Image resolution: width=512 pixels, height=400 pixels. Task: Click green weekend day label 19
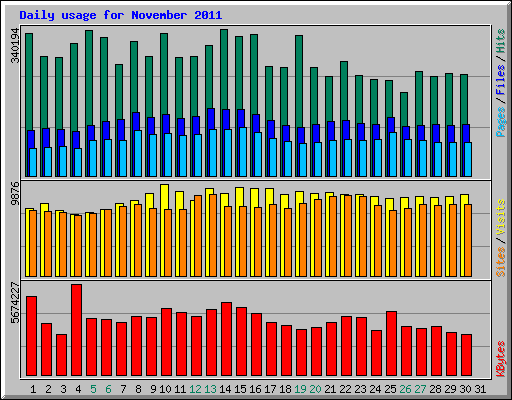coord(300,389)
